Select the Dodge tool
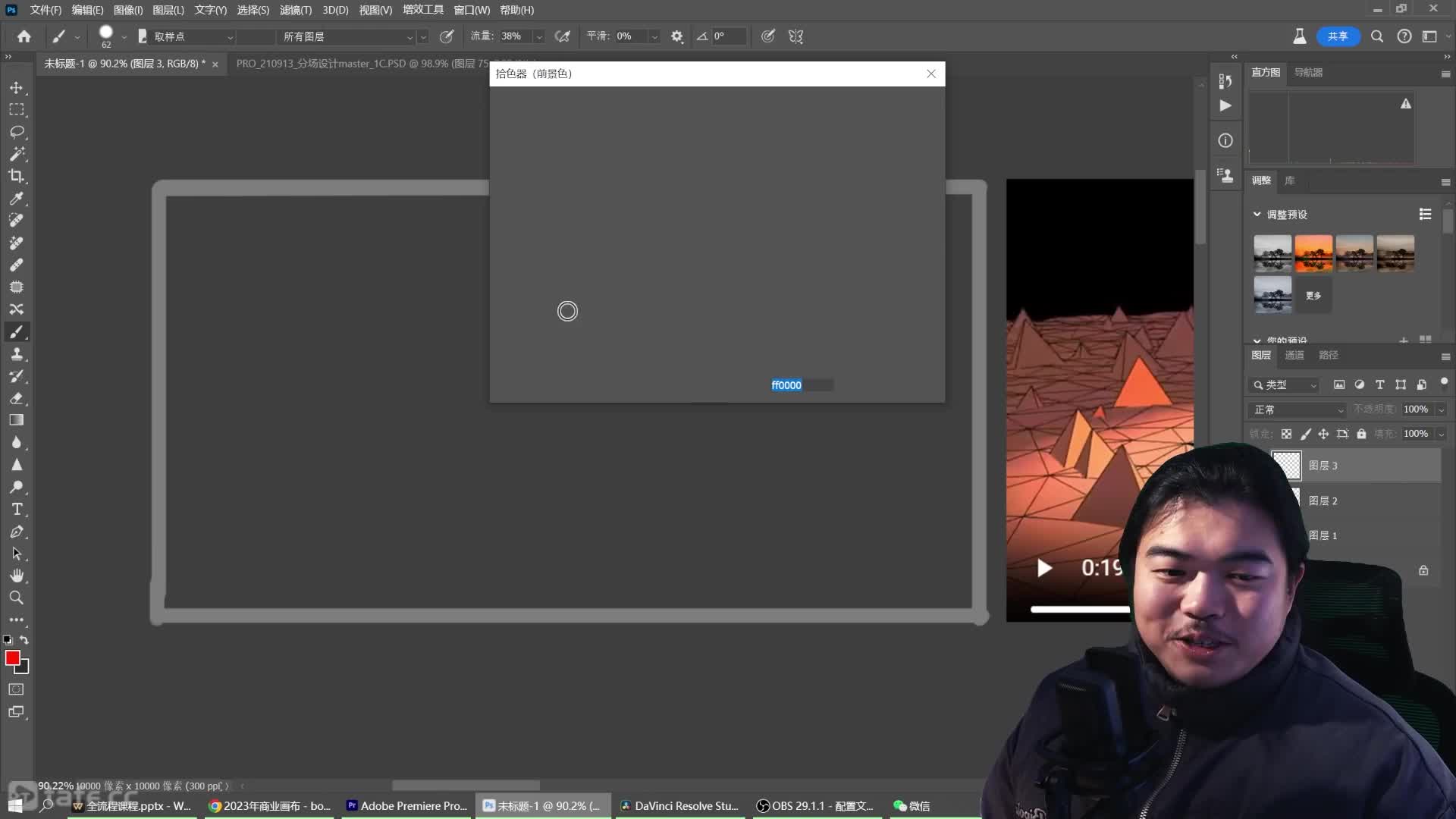This screenshot has width=1456, height=819. (x=17, y=487)
